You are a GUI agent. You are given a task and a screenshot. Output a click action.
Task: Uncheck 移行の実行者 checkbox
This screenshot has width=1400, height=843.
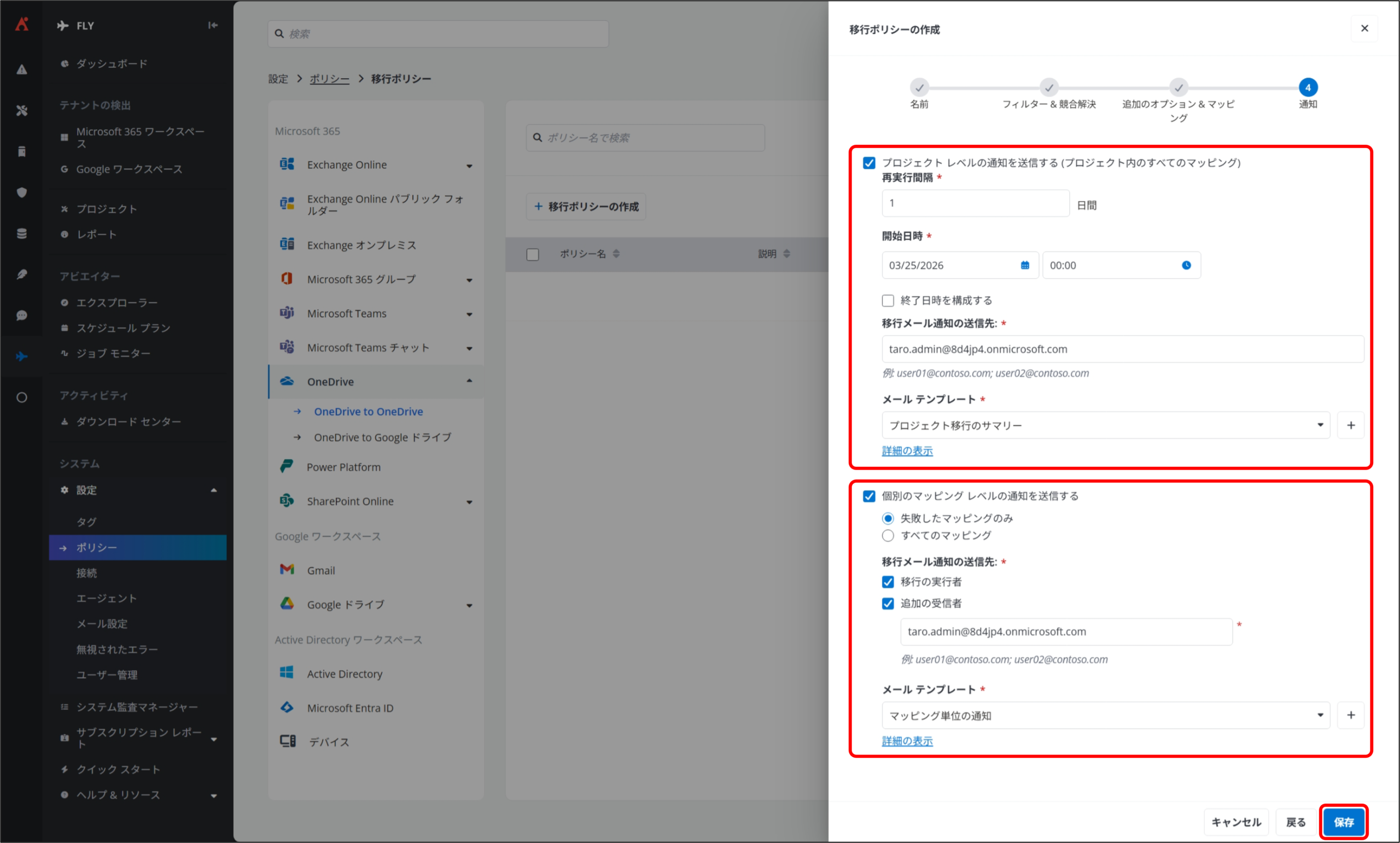coord(888,582)
